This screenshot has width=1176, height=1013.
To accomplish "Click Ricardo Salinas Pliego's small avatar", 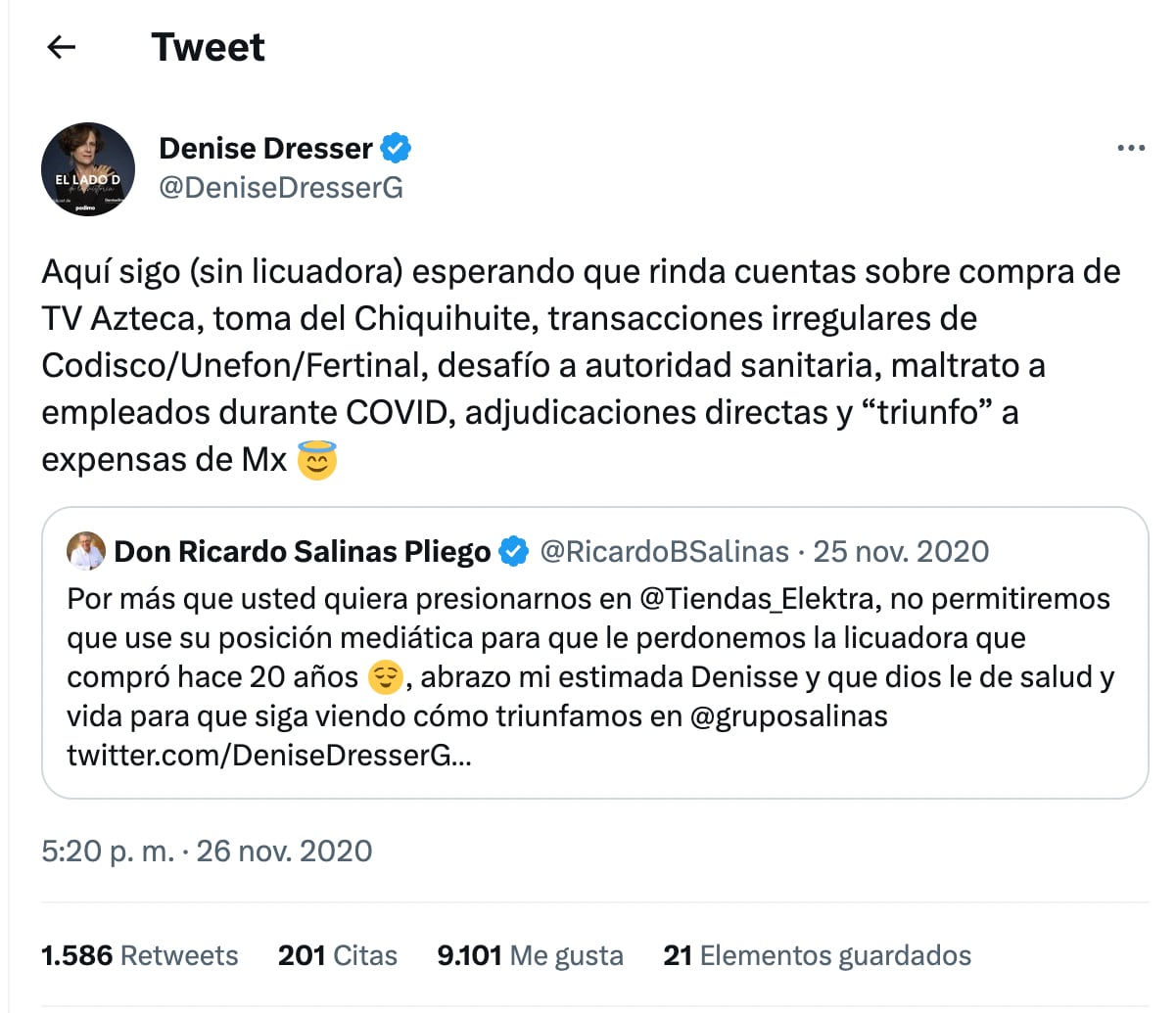I will click(x=85, y=552).
